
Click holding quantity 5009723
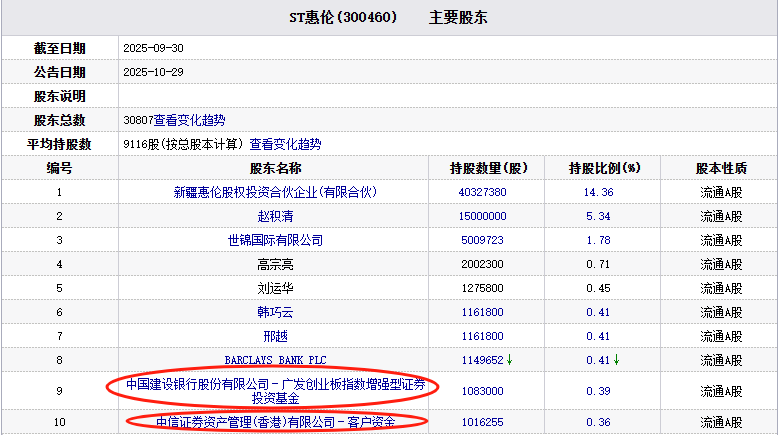[x=484, y=240]
